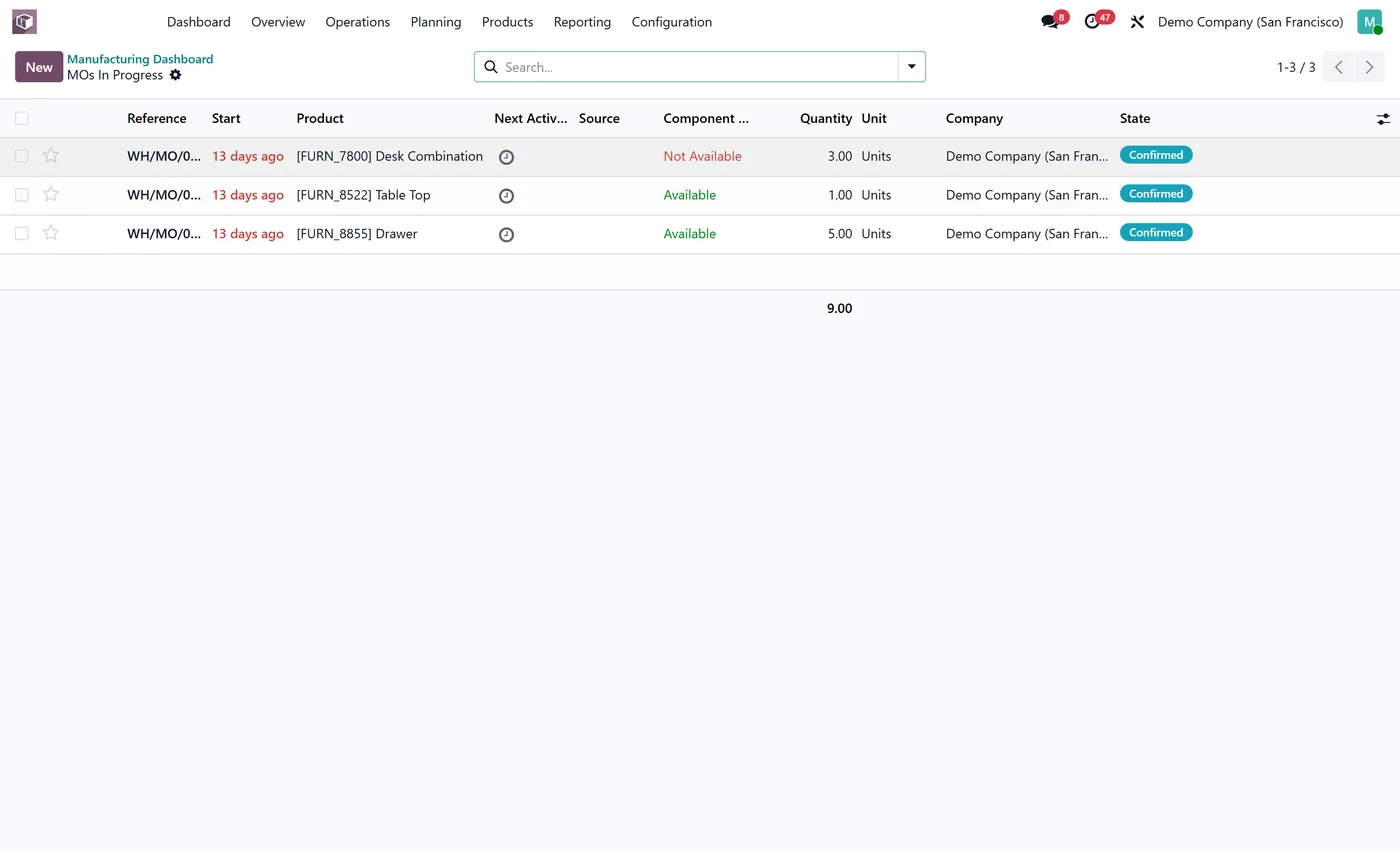Switch company via Demo Company (San Francisco)
This screenshot has height=851, width=1400.
(x=1250, y=22)
